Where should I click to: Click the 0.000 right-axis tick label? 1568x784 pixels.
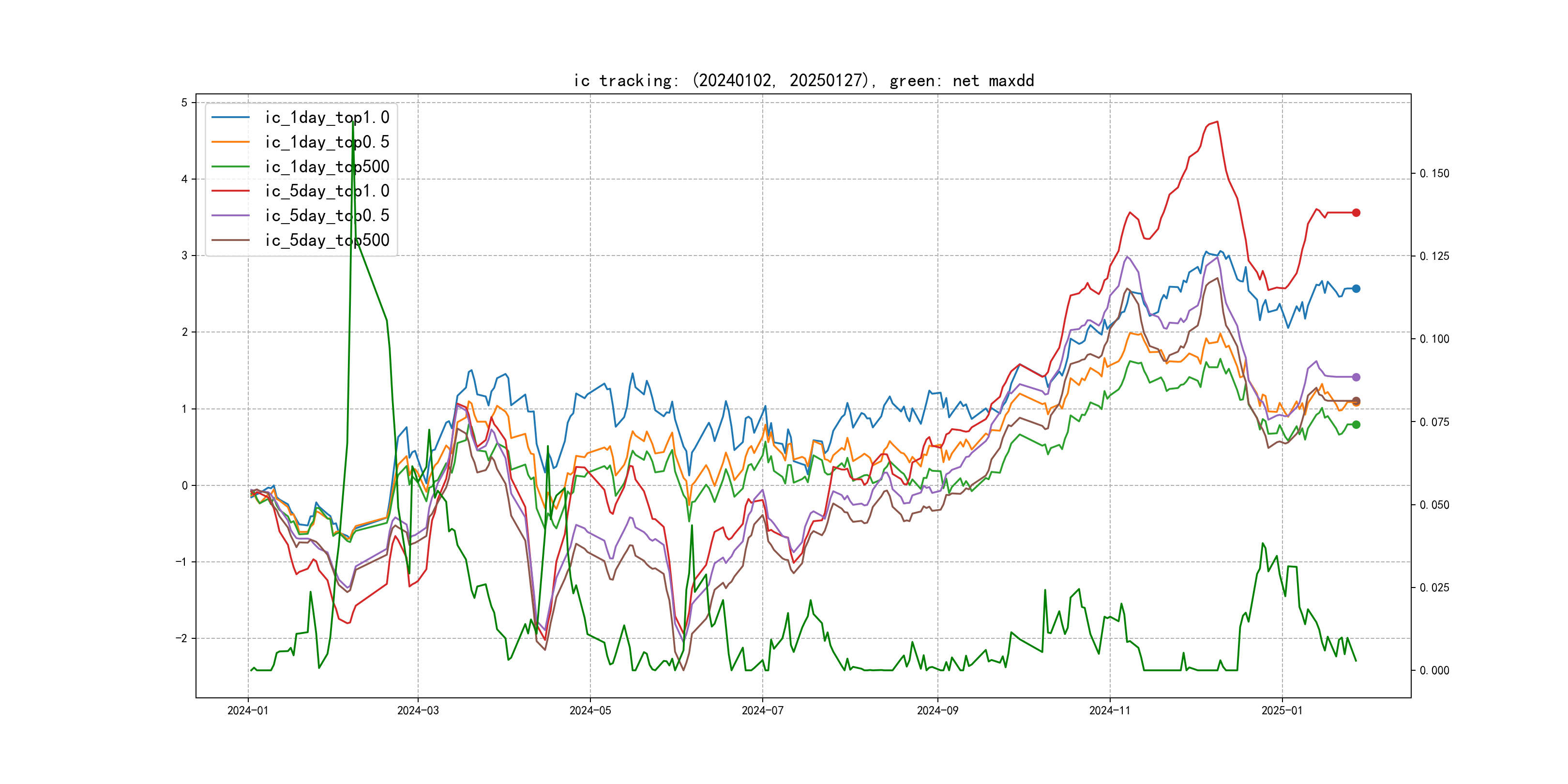click(1434, 670)
